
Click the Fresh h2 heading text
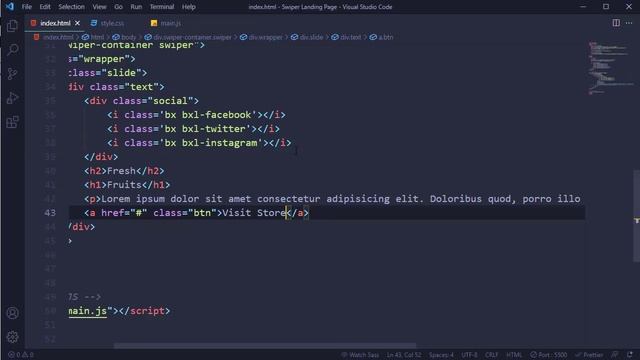[x=121, y=171]
